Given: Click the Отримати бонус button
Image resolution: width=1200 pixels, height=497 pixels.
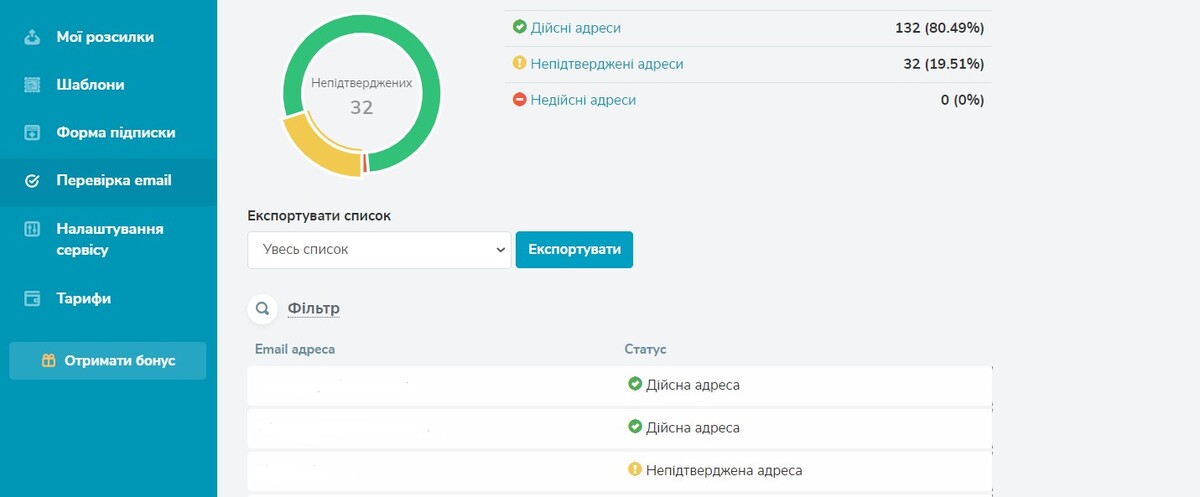Looking at the screenshot, I should coord(108,361).
